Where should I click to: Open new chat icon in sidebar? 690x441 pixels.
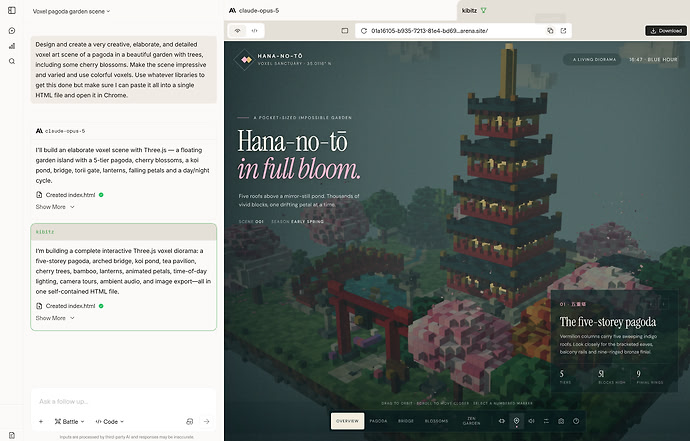(12, 30)
